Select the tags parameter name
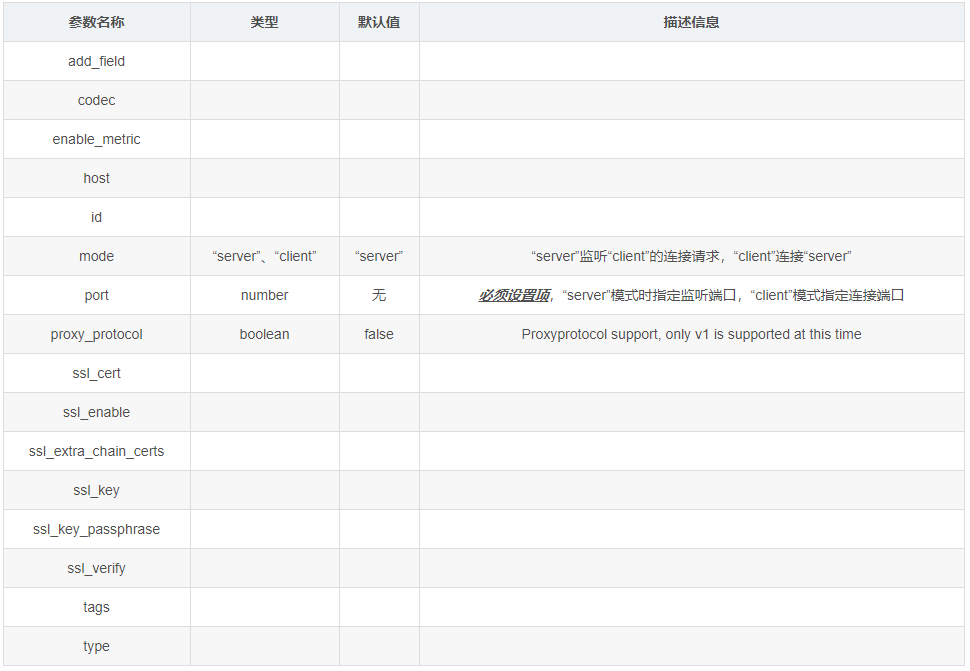Screen dimensions: 970x671 (x=97, y=607)
